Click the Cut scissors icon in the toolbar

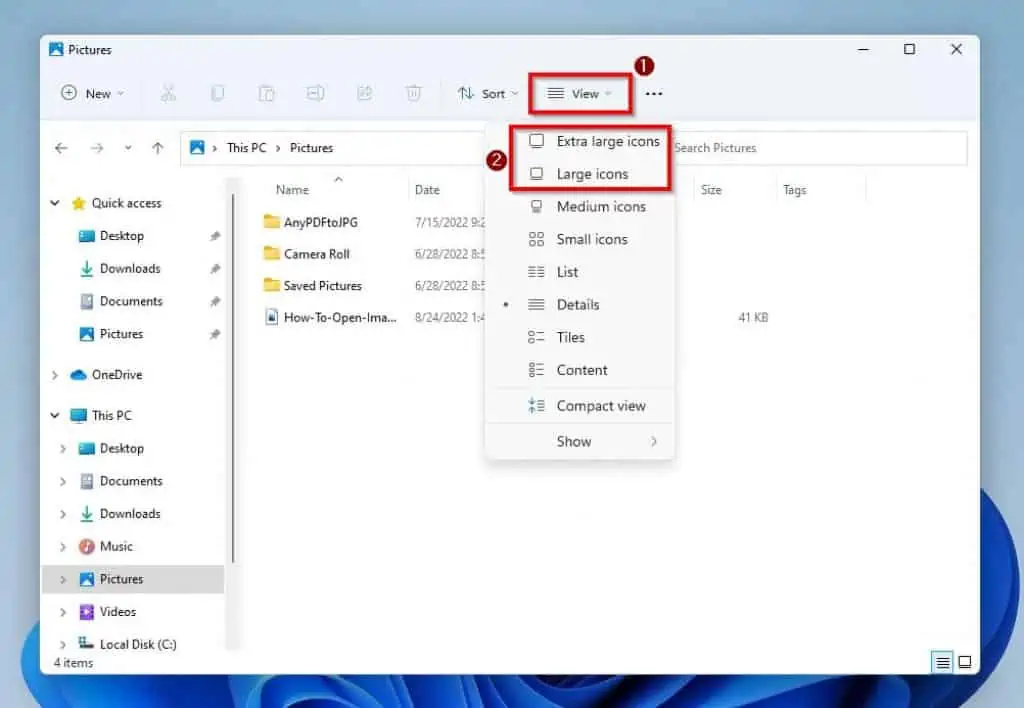pyautogui.click(x=168, y=93)
